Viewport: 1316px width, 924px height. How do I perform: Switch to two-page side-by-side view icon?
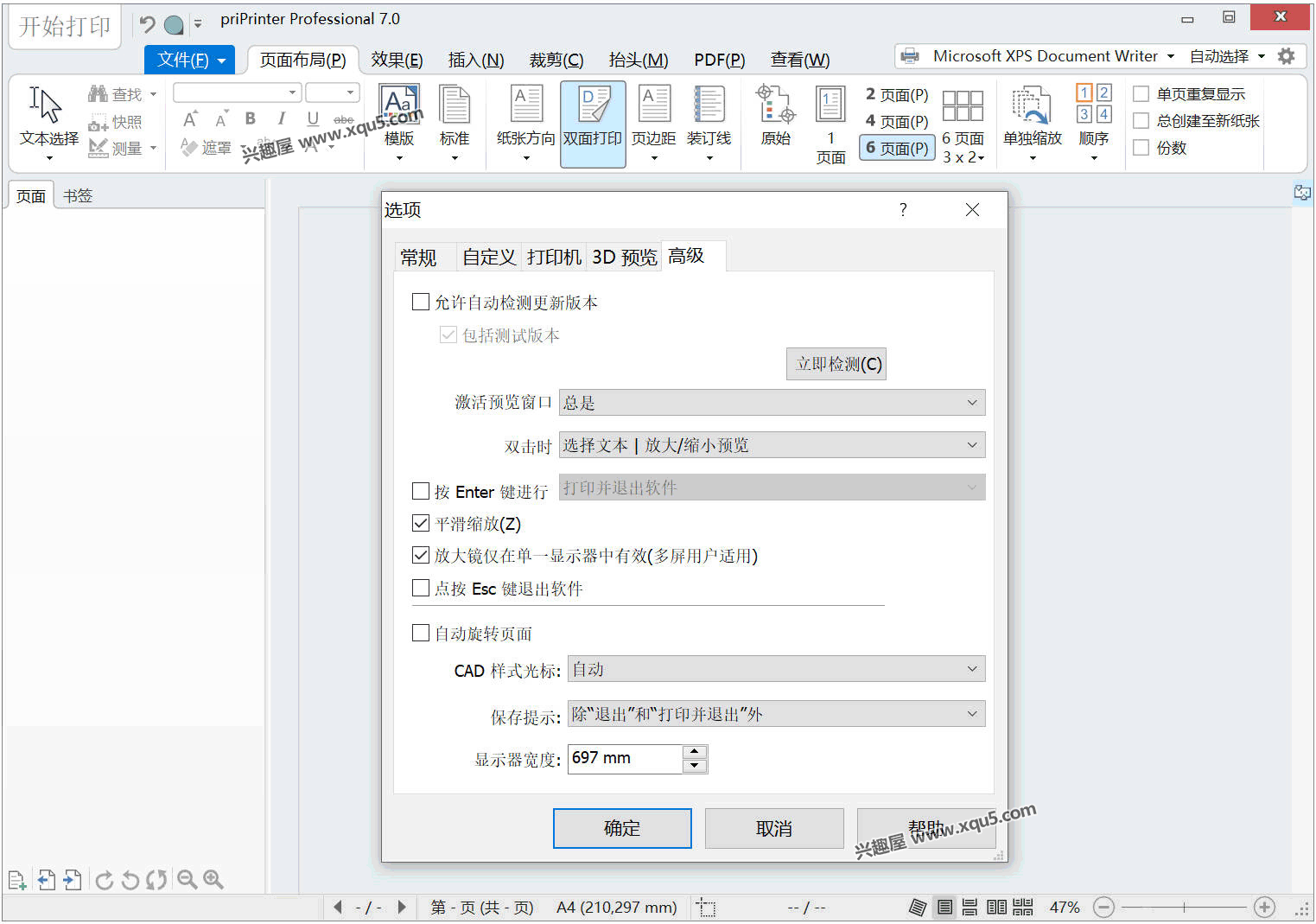pyautogui.click(x=996, y=907)
